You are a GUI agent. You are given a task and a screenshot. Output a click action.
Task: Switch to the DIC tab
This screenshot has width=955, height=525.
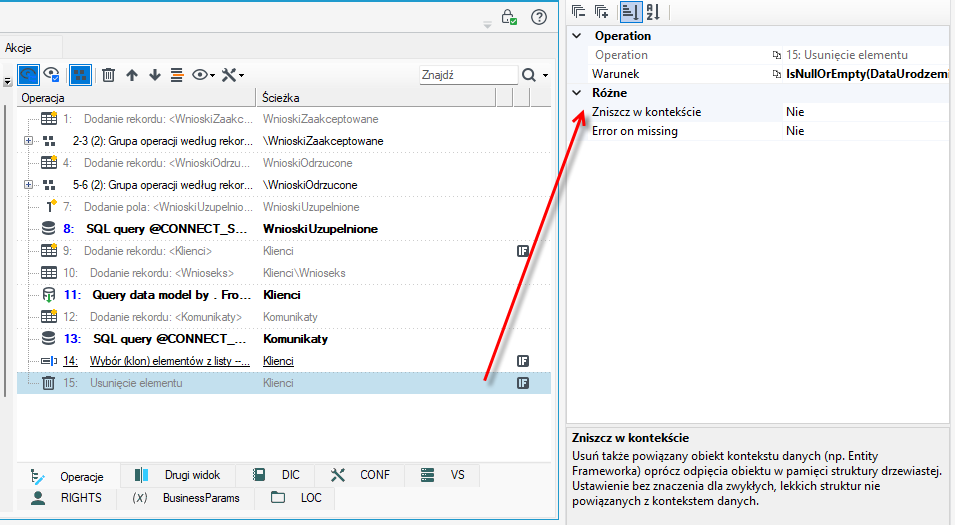(276, 475)
